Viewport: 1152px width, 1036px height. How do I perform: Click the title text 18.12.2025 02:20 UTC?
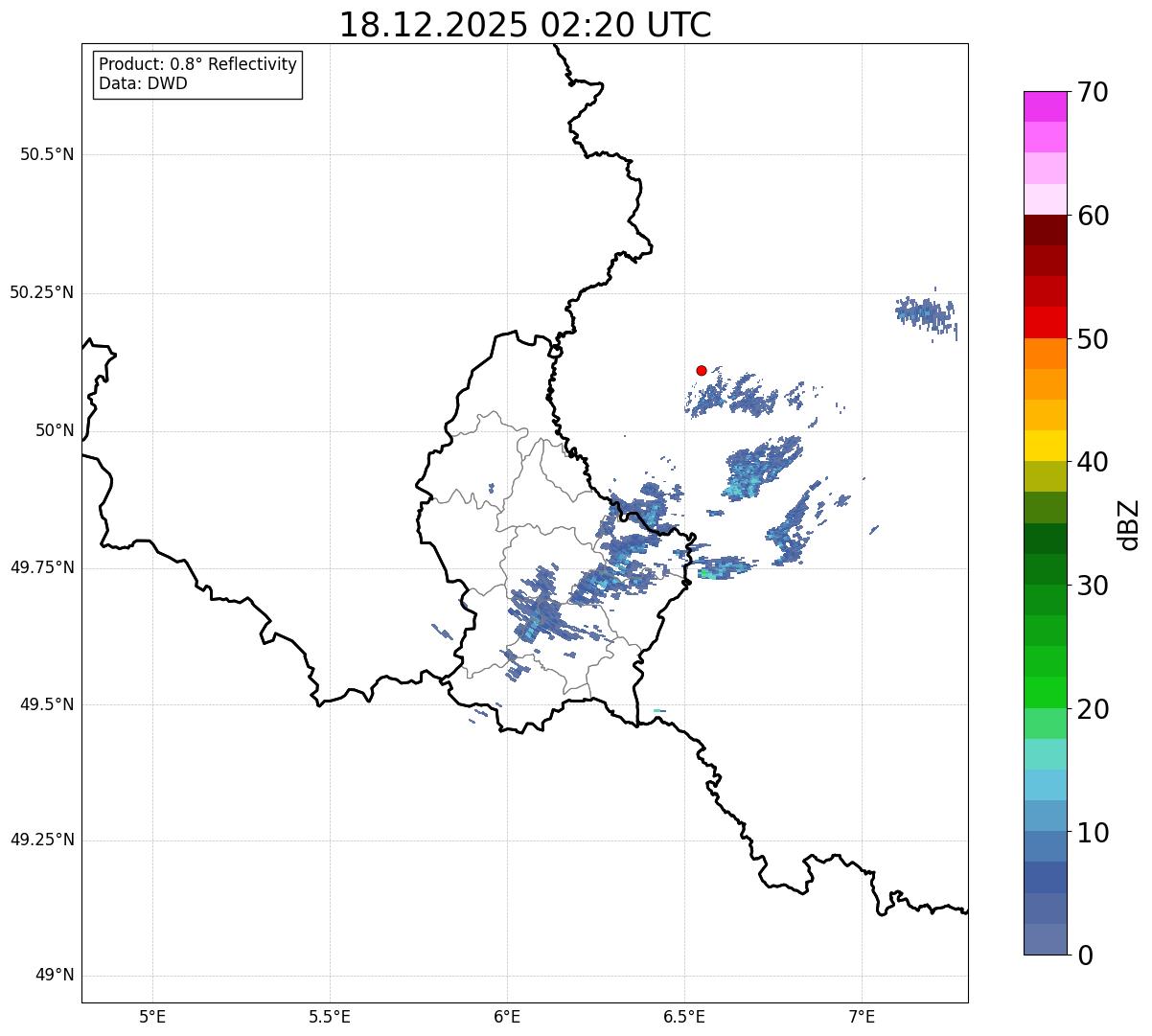[525, 24]
